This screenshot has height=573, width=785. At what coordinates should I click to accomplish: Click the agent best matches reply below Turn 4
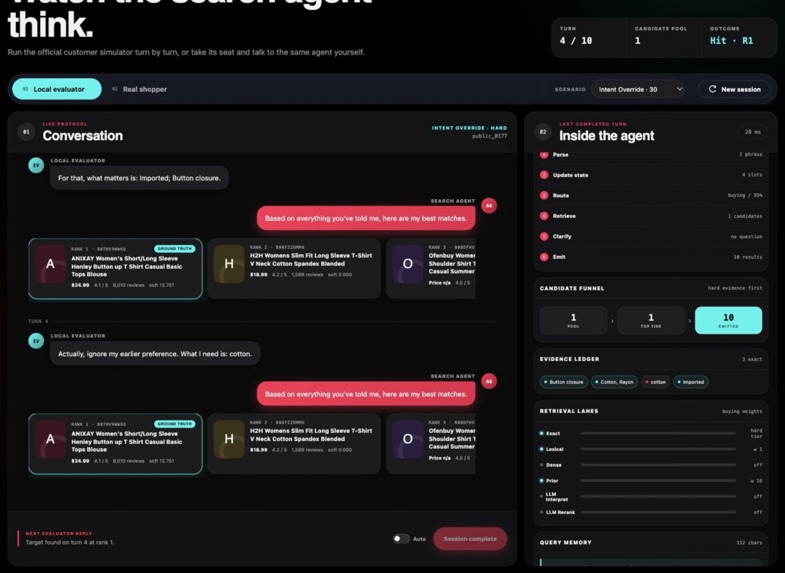366,394
